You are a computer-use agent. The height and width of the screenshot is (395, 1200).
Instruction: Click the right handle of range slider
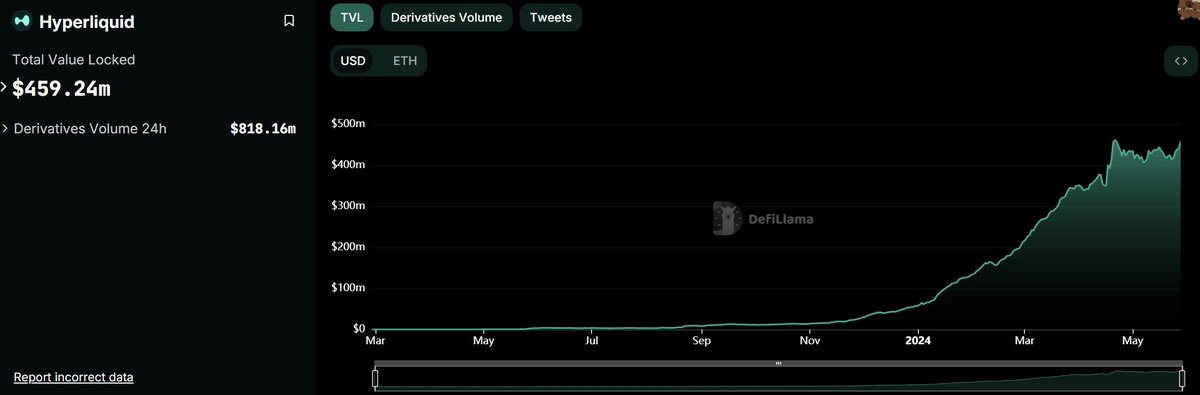pyautogui.click(x=1182, y=378)
